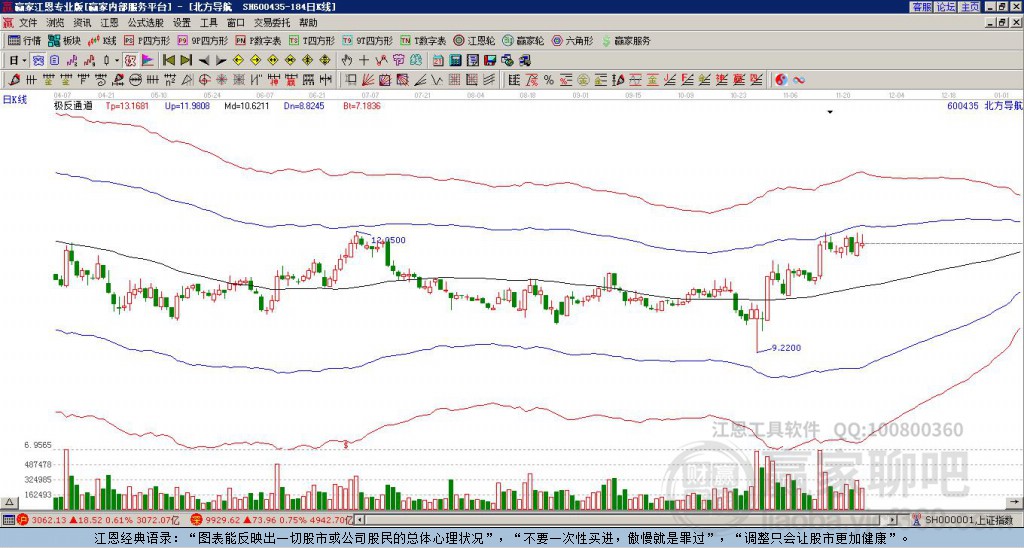The height and width of the screenshot is (548, 1024).
Task: Click the 主页 homepage link
Action: click(970, 7)
